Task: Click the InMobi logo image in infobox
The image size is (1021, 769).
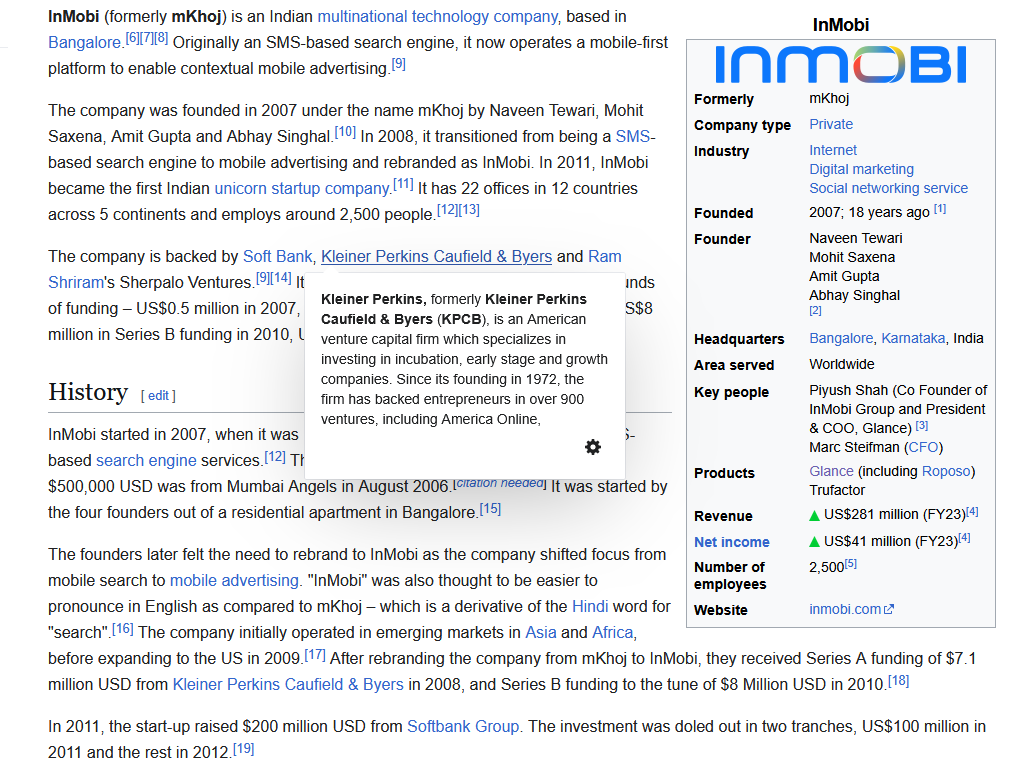Action: (x=841, y=64)
